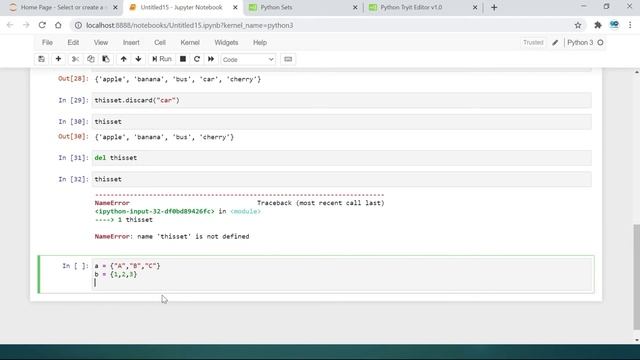
Task: Click the ipython-input-32 traceback text
Action: [154, 211]
